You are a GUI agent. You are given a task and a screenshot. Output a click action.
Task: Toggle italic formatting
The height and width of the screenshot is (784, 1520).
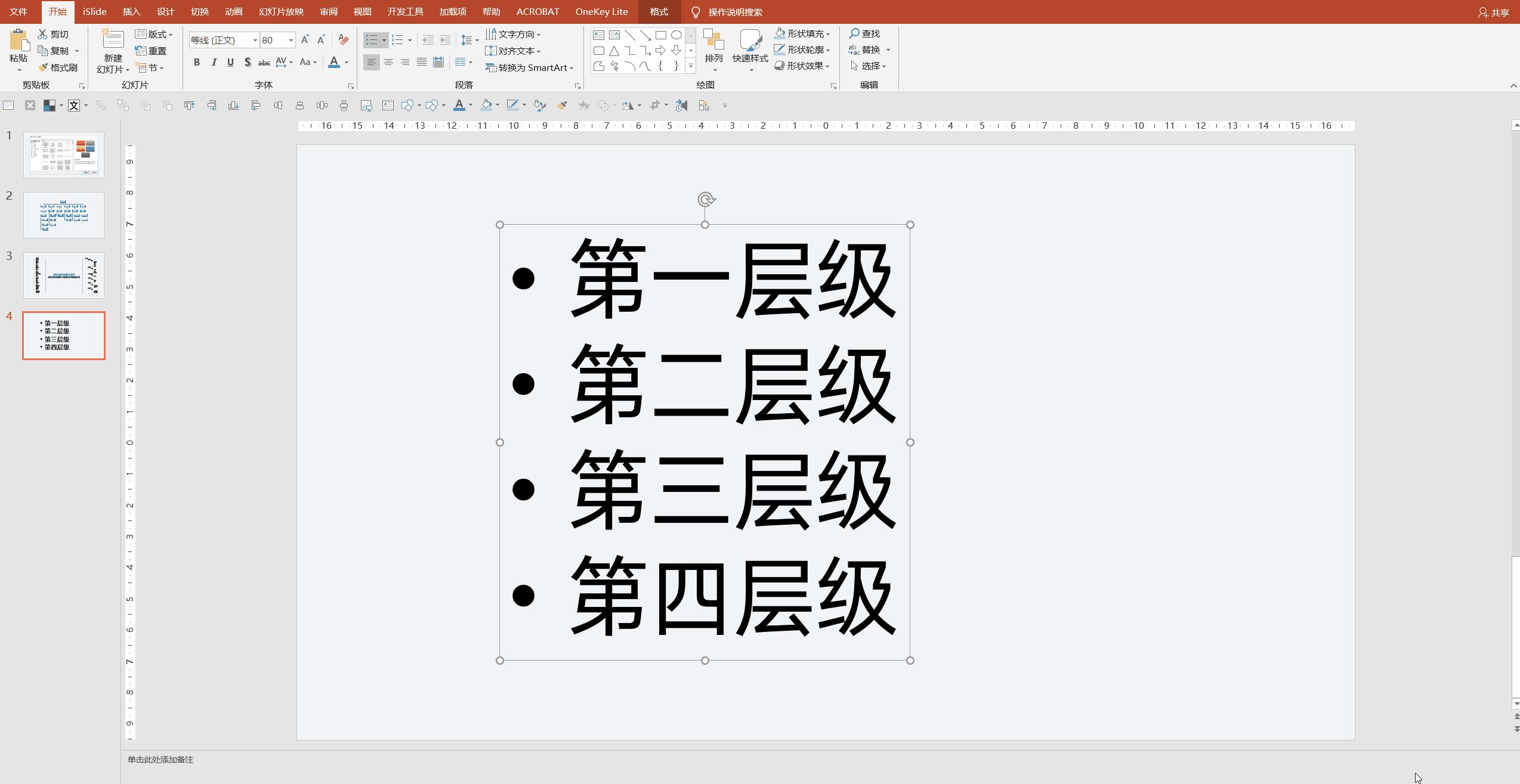point(214,61)
